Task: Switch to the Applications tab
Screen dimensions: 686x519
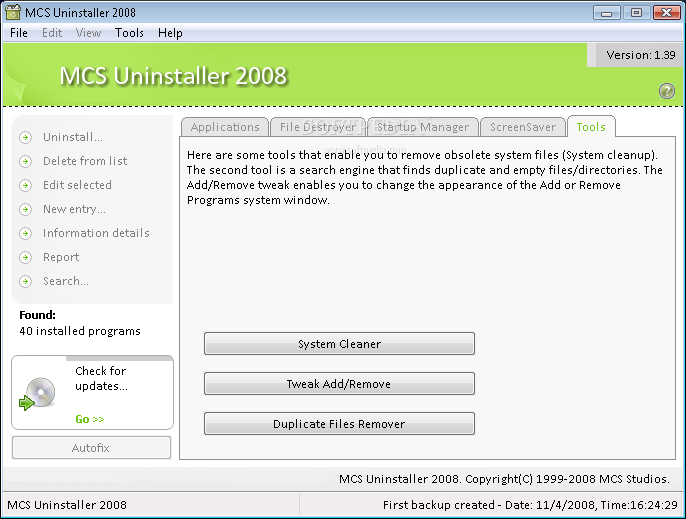Action: tap(225, 127)
